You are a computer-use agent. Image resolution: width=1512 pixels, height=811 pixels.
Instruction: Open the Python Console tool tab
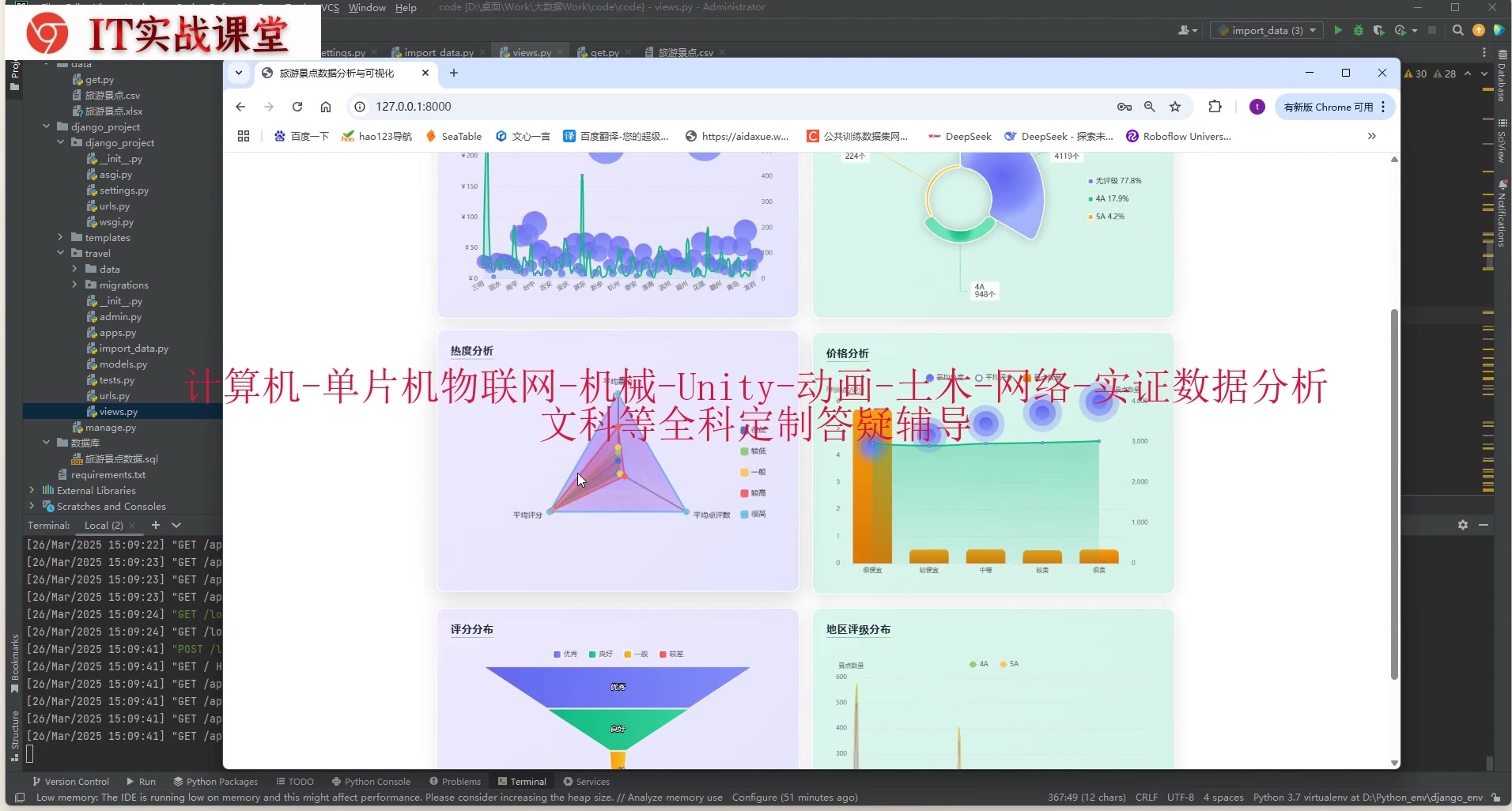371,781
